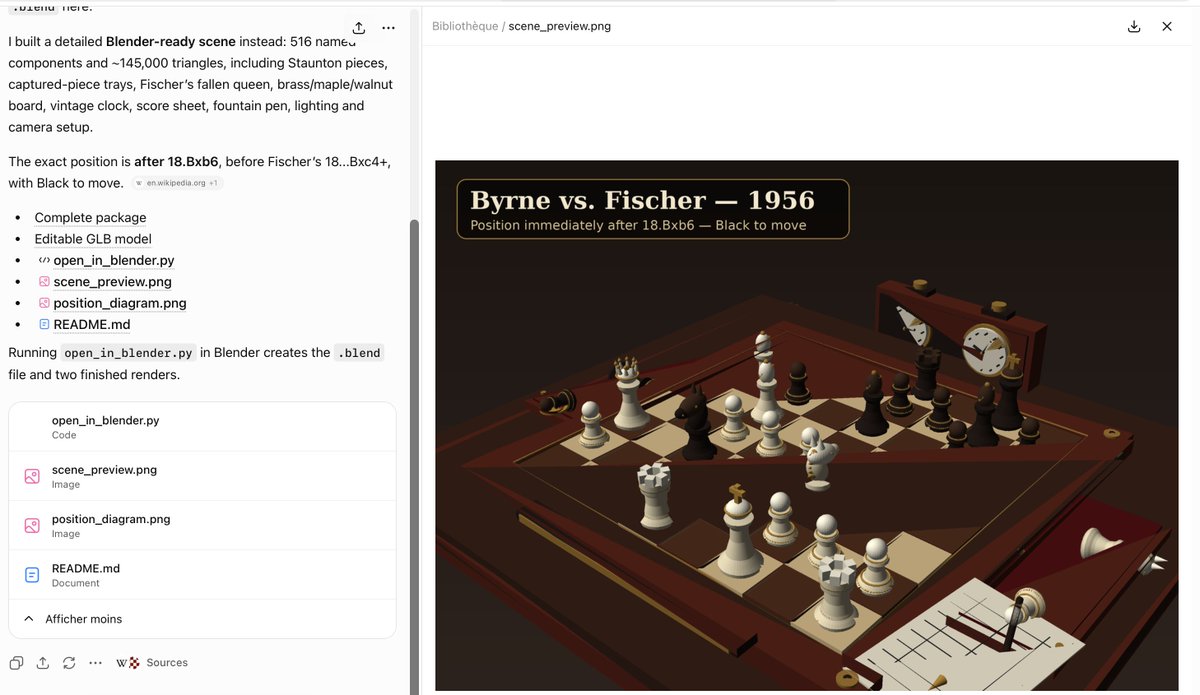1200x695 pixels.
Task: Click the image icon before position_diagram.png bullet
Action: pyautogui.click(x=44, y=303)
